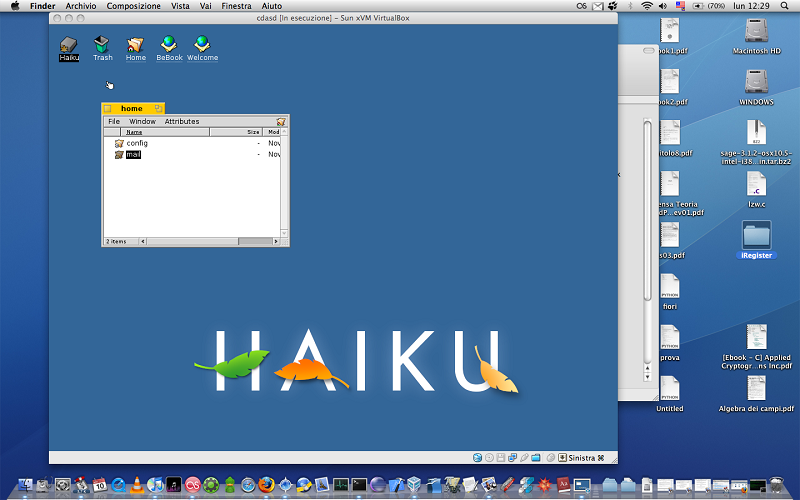Image resolution: width=800 pixels, height=500 pixels.
Task: Select the iRegister folder on Mac desktop
Action: pyautogui.click(x=756, y=236)
